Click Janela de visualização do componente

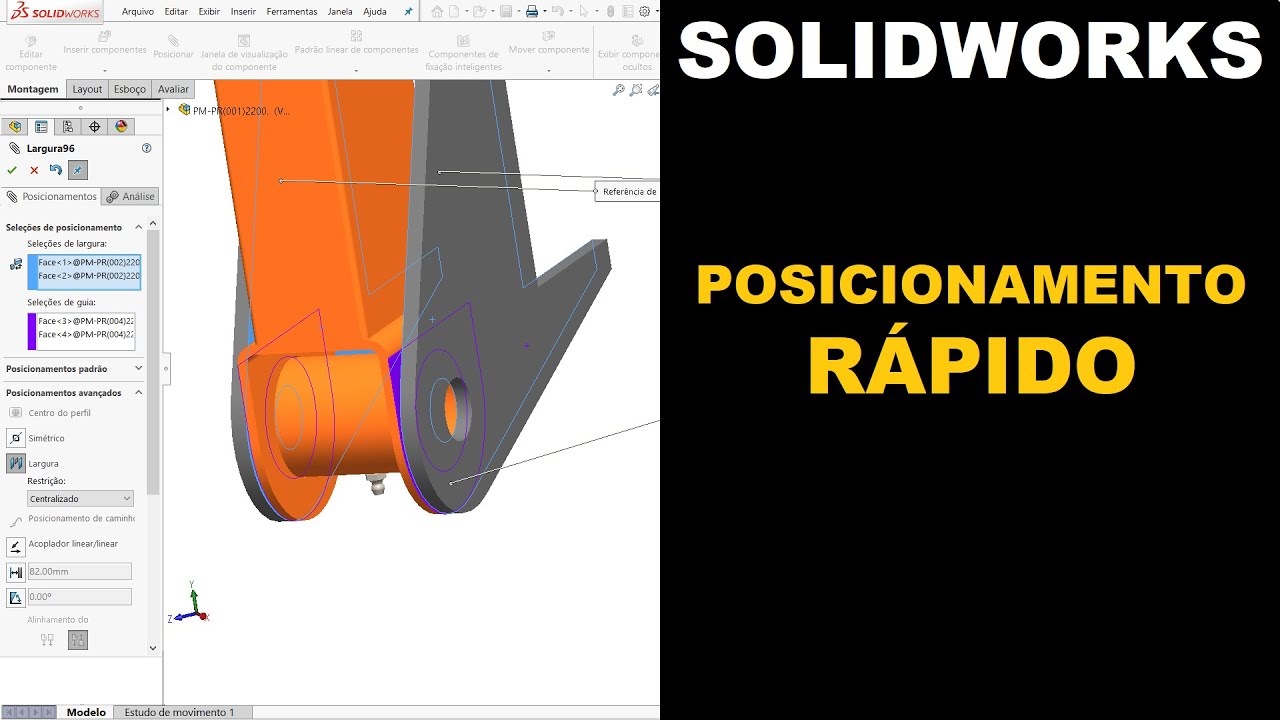click(244, 54)
